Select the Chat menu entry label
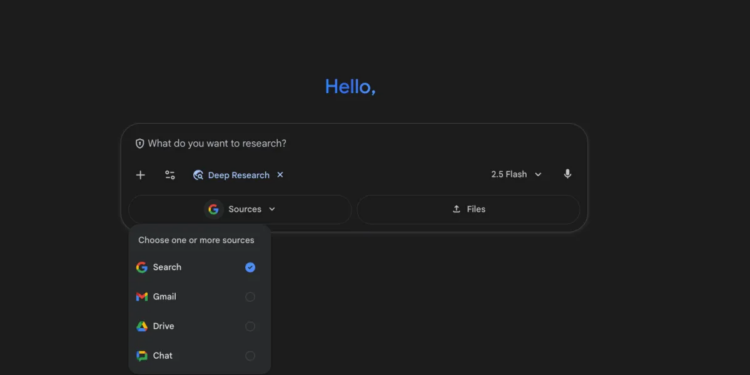This screenshot has width=750, height=375. pyautogui.click(x=163, y=356)
